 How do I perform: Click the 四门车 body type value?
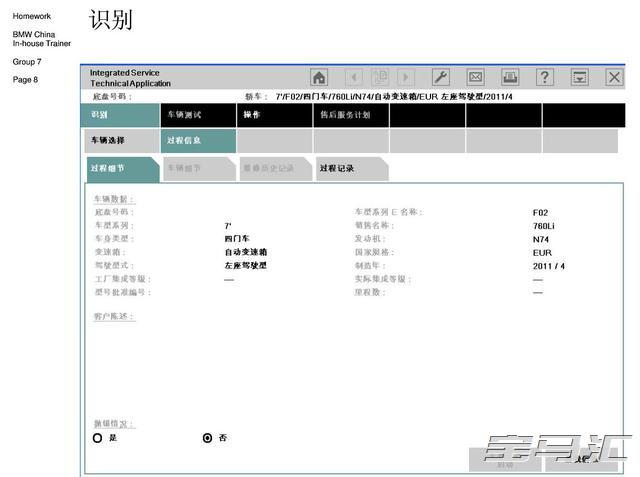(237, 239)
